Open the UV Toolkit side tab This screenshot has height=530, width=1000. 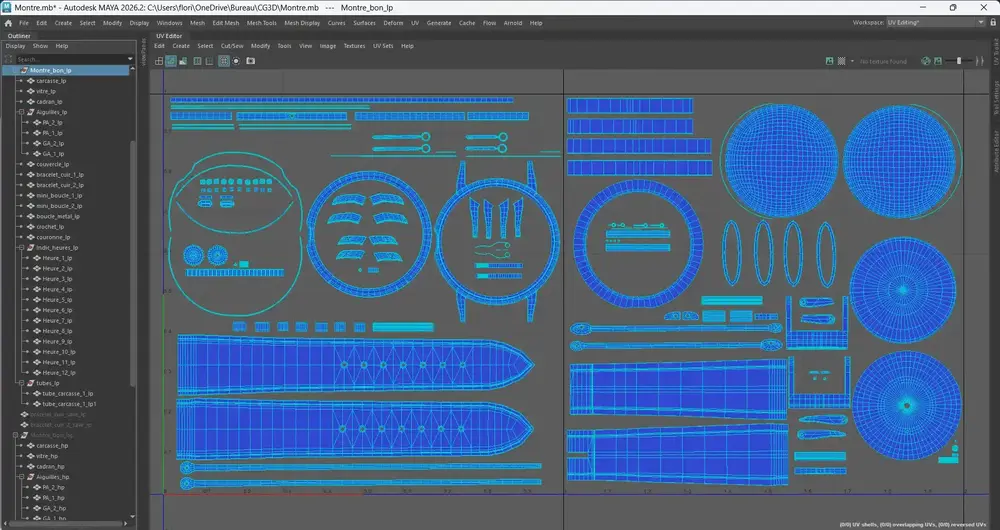click(996, 52)
